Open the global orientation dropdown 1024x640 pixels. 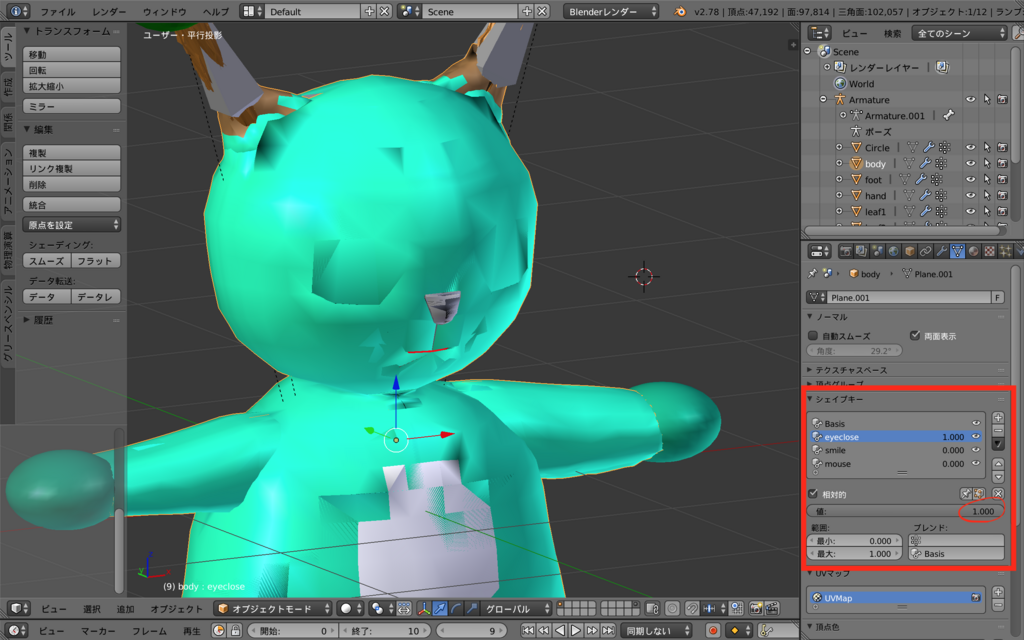click(x=517, y=609)
